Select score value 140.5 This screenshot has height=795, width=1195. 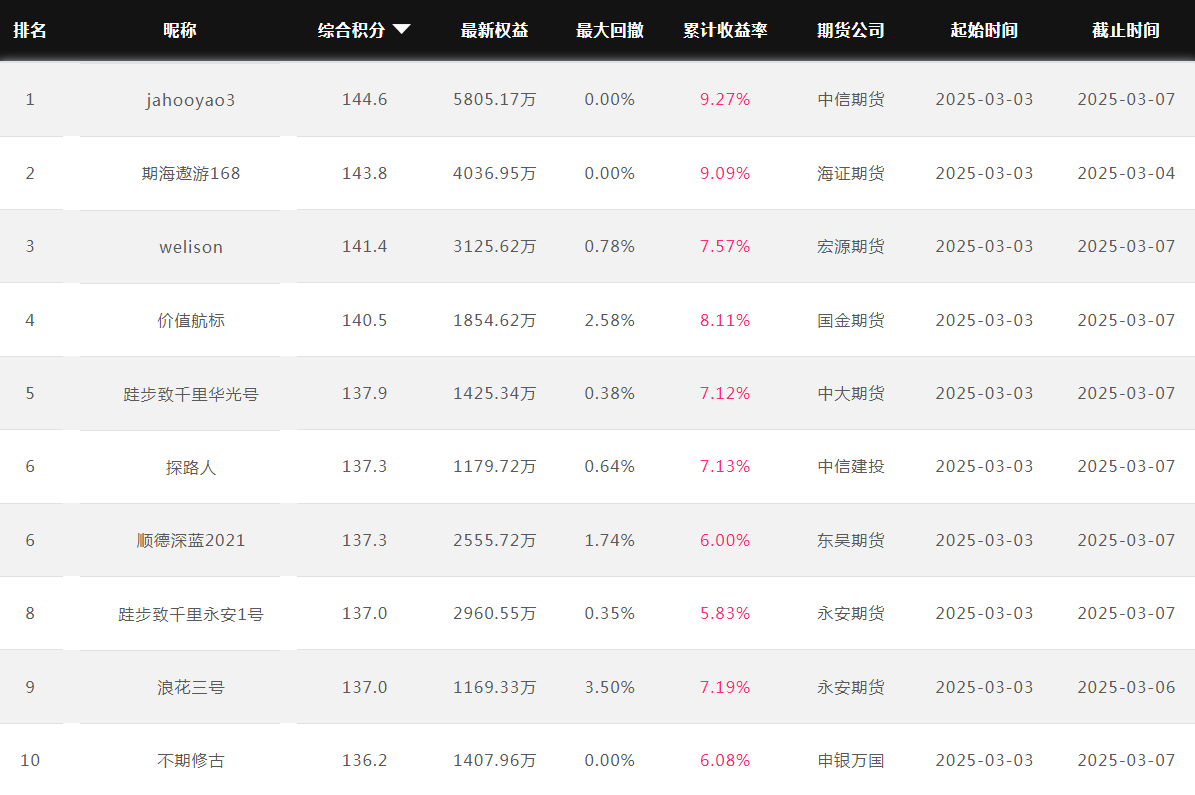tap(364, 321)
